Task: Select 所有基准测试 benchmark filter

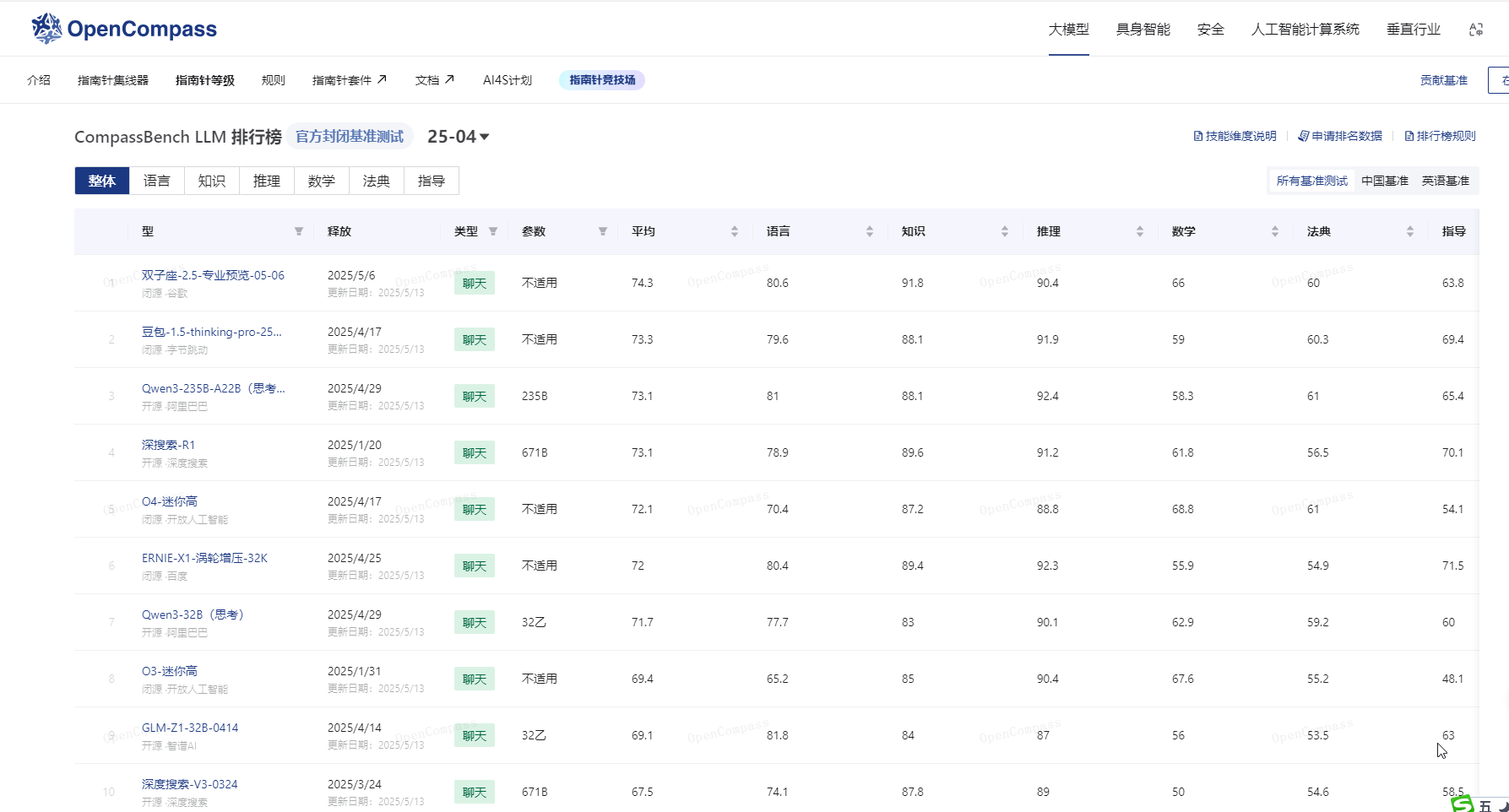Action: [1312, 181]
